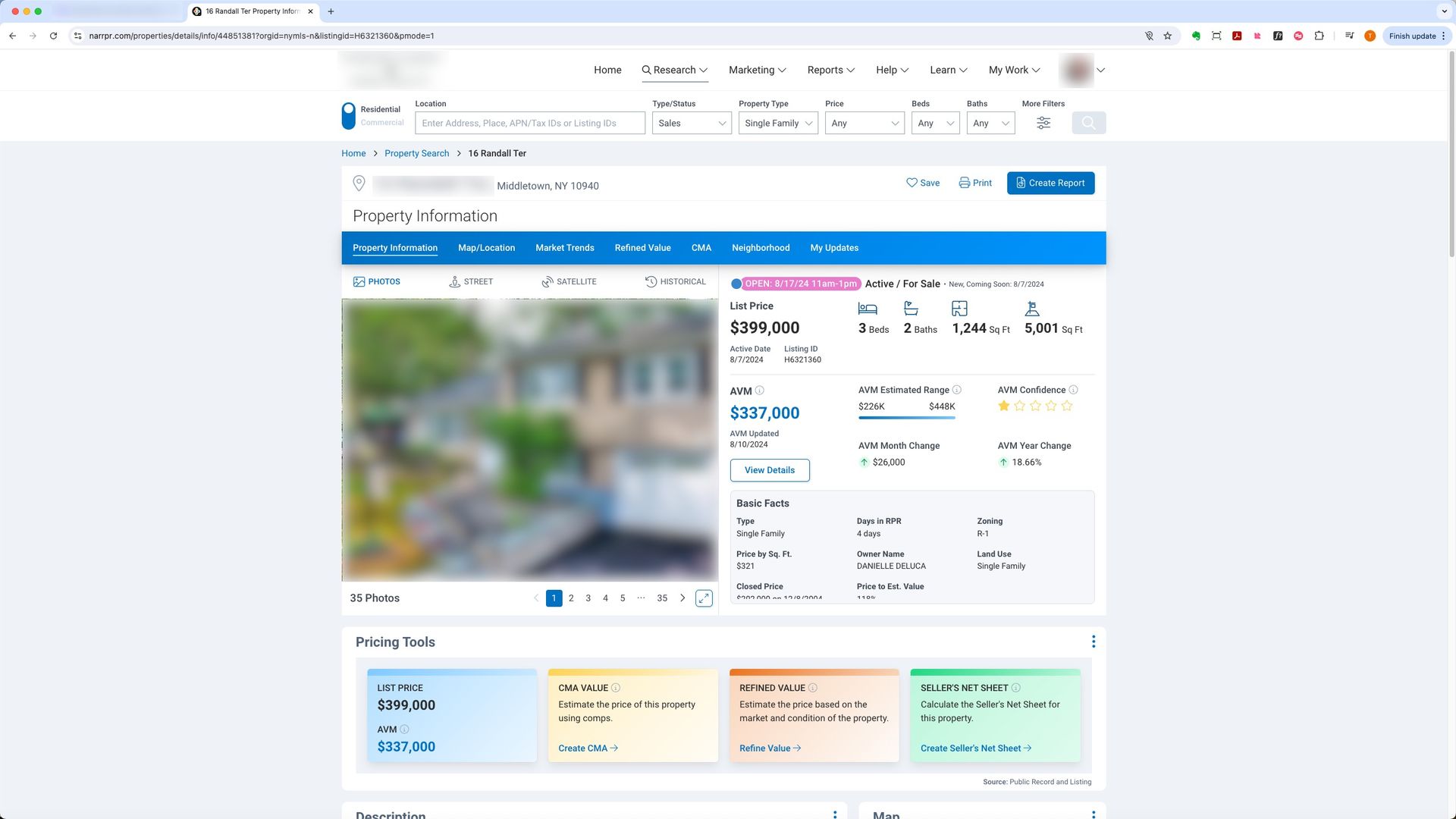Open the Beds Any dropdown
This screenshot has width=1456, height=819.
(935, 123)
